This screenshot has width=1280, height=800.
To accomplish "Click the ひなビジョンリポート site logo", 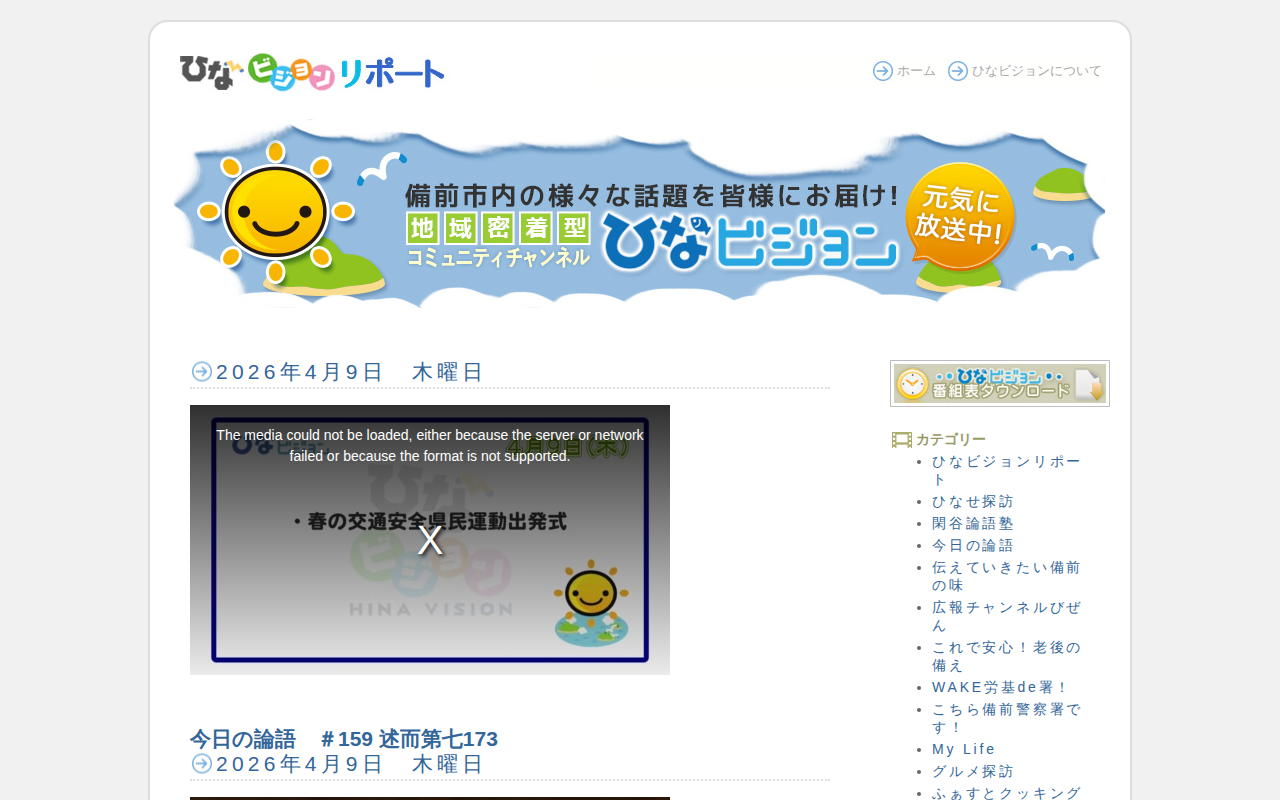I will 312,72.
